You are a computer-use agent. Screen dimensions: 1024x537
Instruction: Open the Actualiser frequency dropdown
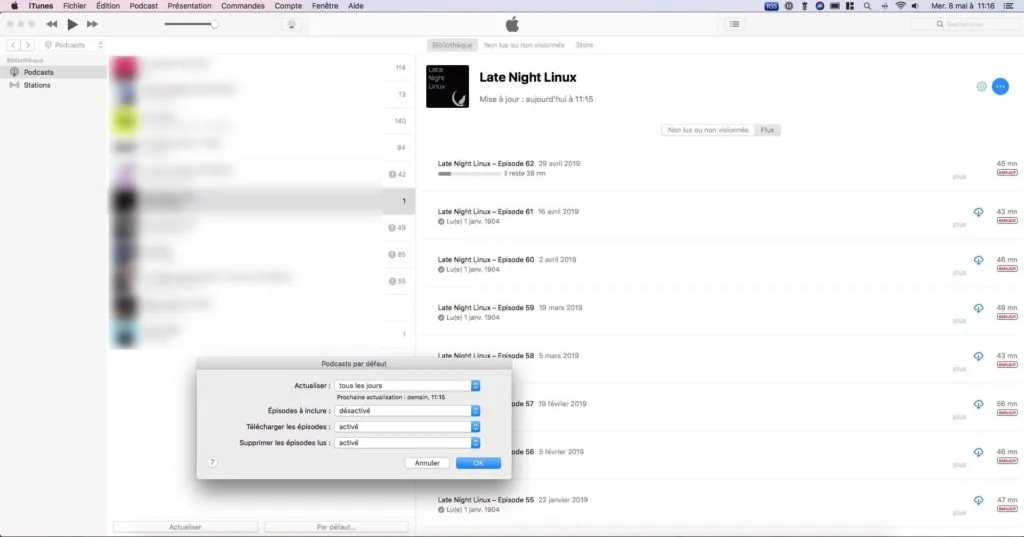click(408, 385)
